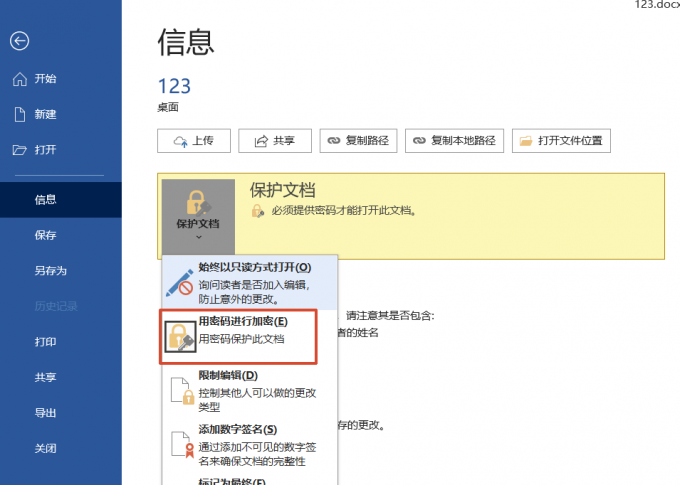Screen dimensions: 680x485
Task: Click the new document icon beside 新建
Action: point(20,115)
